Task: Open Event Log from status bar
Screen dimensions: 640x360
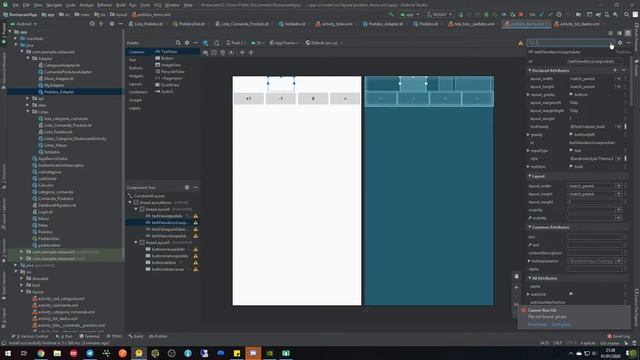Action: (619, 336)
